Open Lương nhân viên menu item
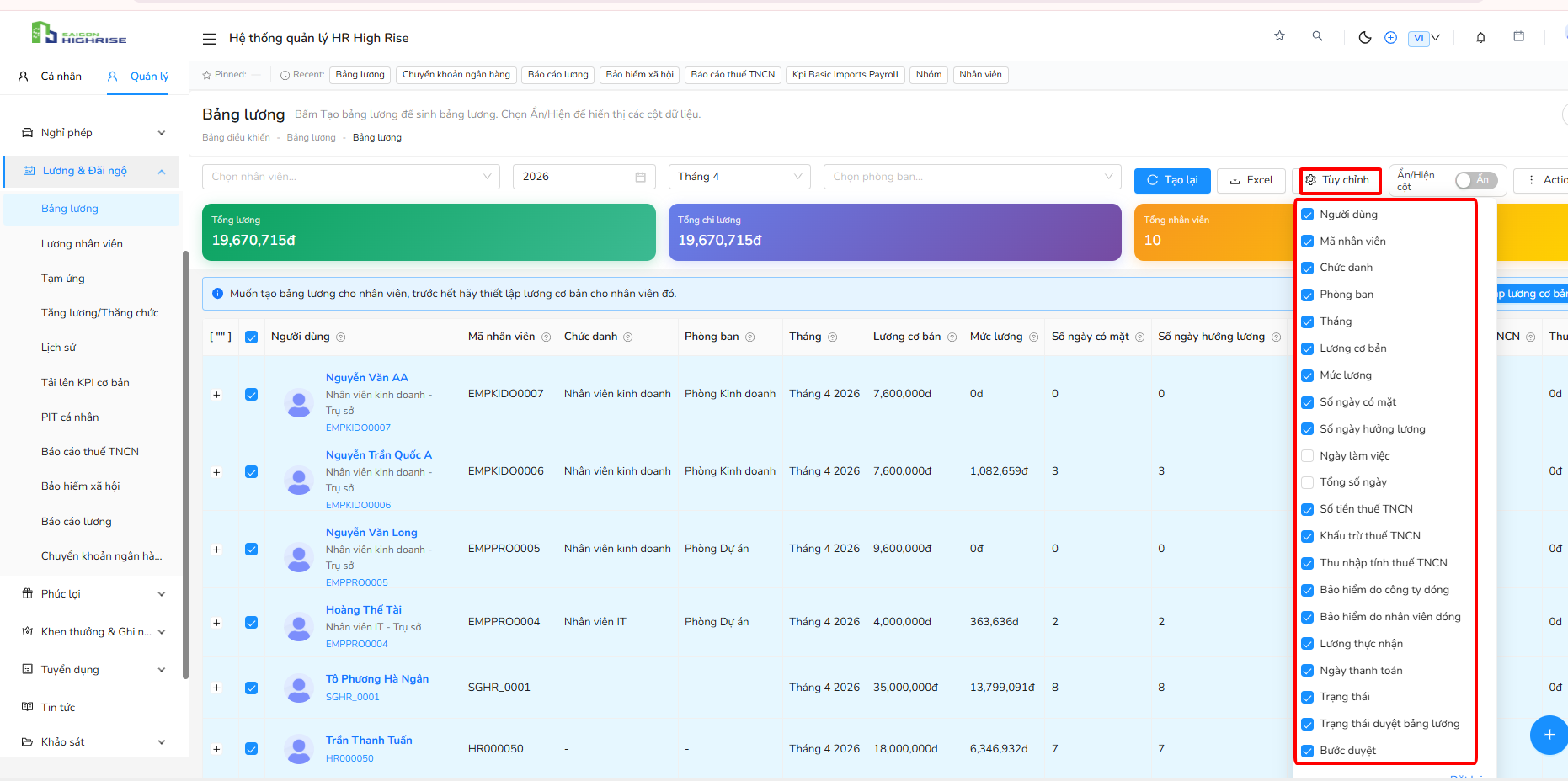The height and width of the screenshot is (781, 1568). coord(82,244)
